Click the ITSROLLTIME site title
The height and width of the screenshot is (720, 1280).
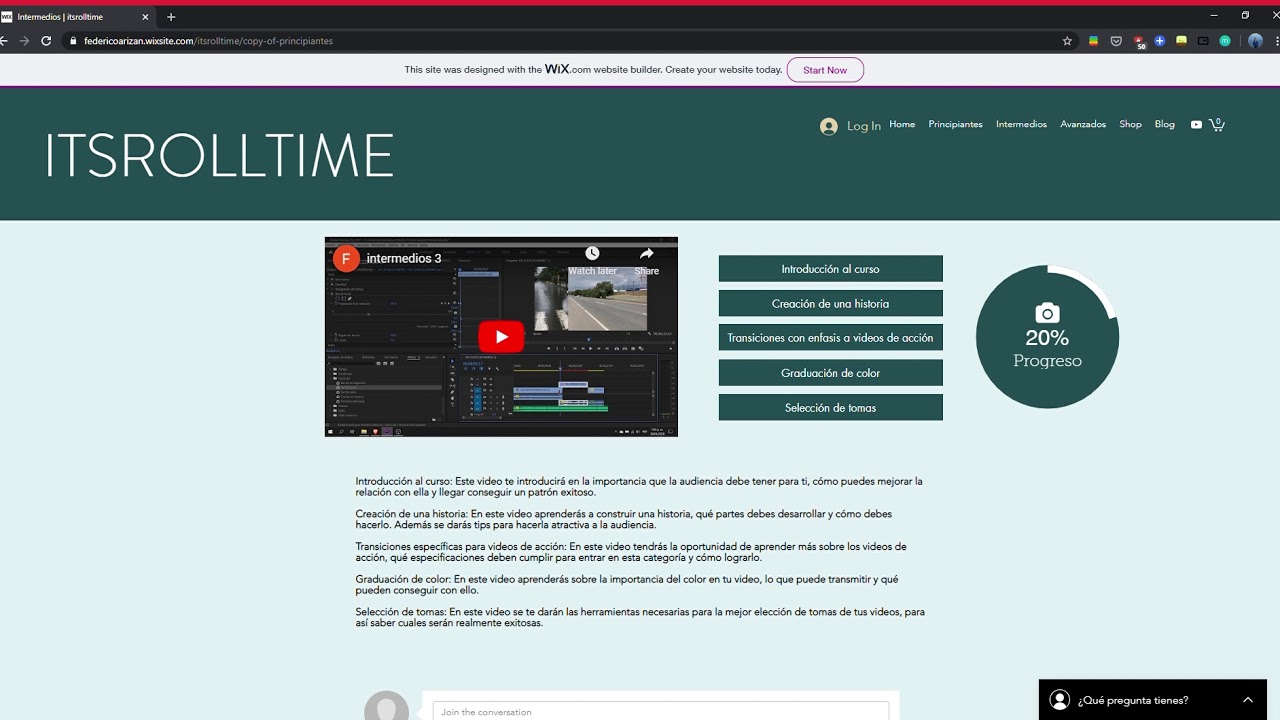click(x=219, y=156)
